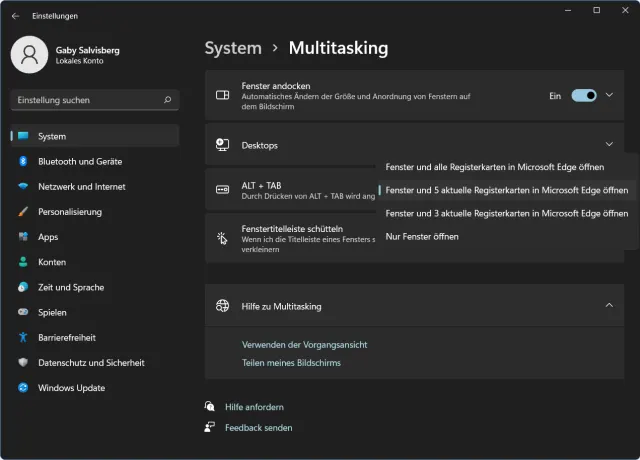Open Netzwerk und Internet settings

click(x=82, y=186)
